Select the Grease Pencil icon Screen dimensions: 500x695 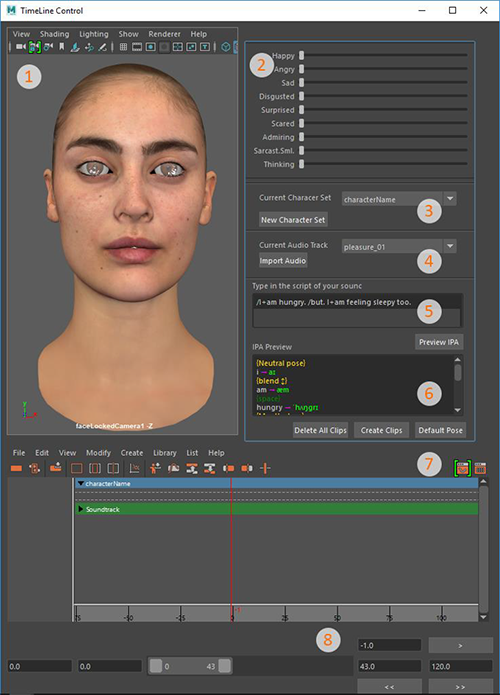[x=102, y=47]
